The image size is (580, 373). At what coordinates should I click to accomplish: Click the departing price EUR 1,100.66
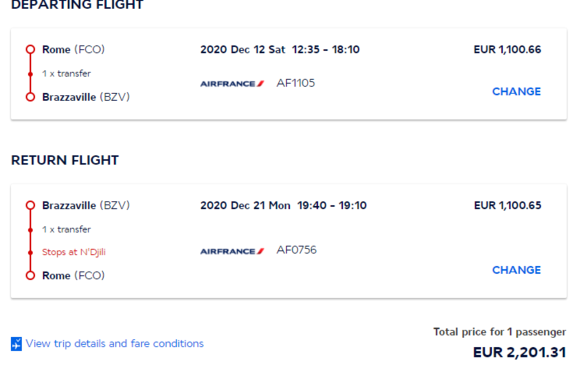tap(507, 50)
